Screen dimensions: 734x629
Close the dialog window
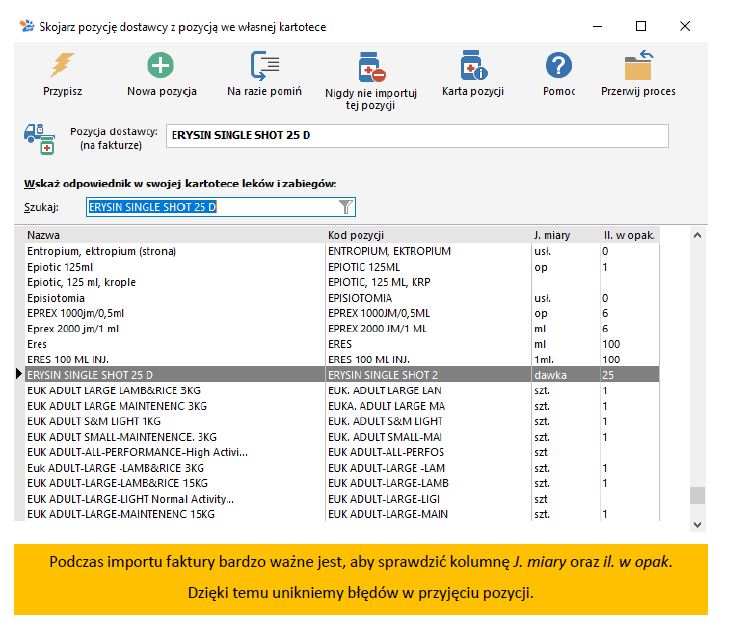[x=685, y=26]
